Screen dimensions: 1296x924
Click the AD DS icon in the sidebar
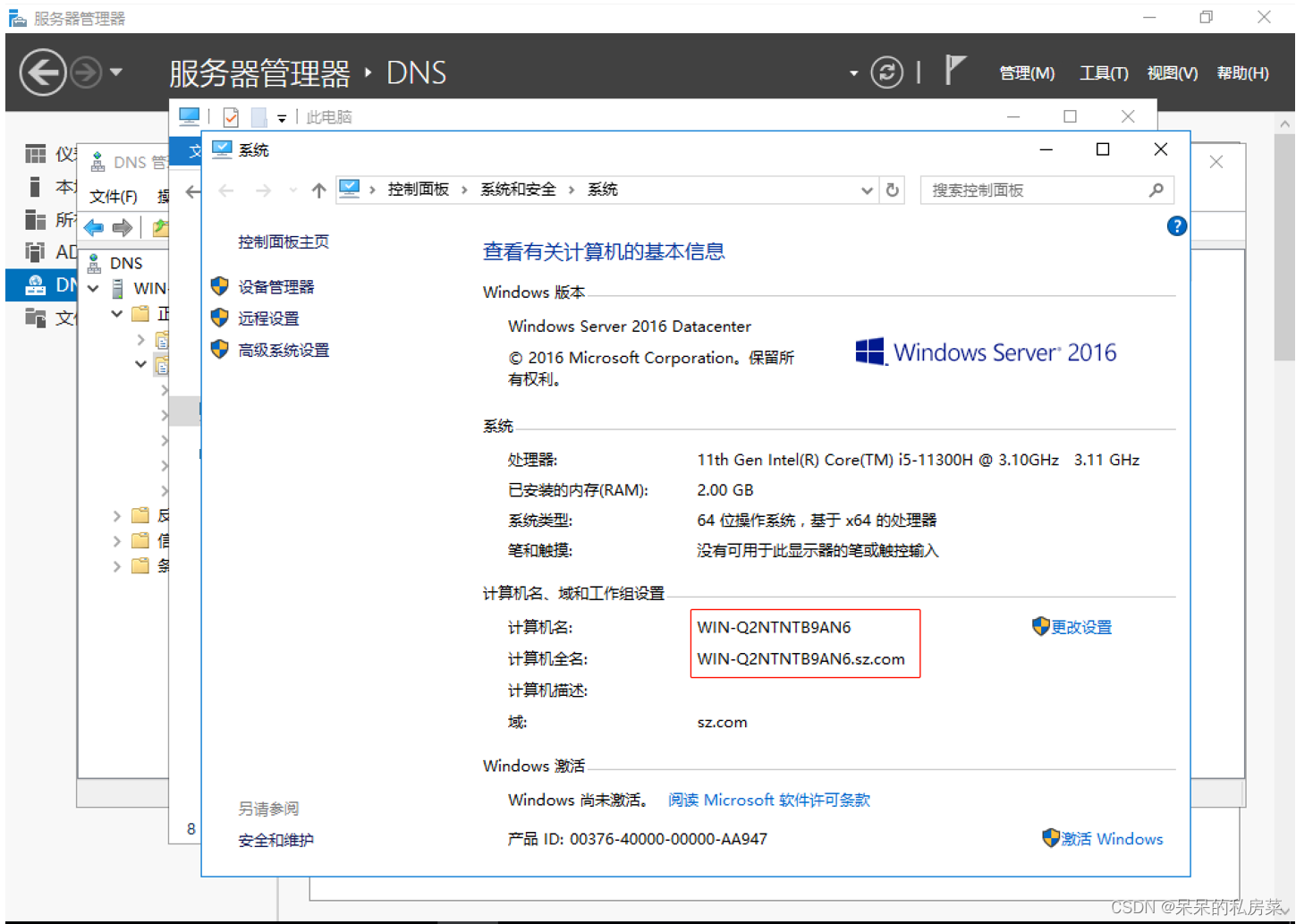pos(36,251)
